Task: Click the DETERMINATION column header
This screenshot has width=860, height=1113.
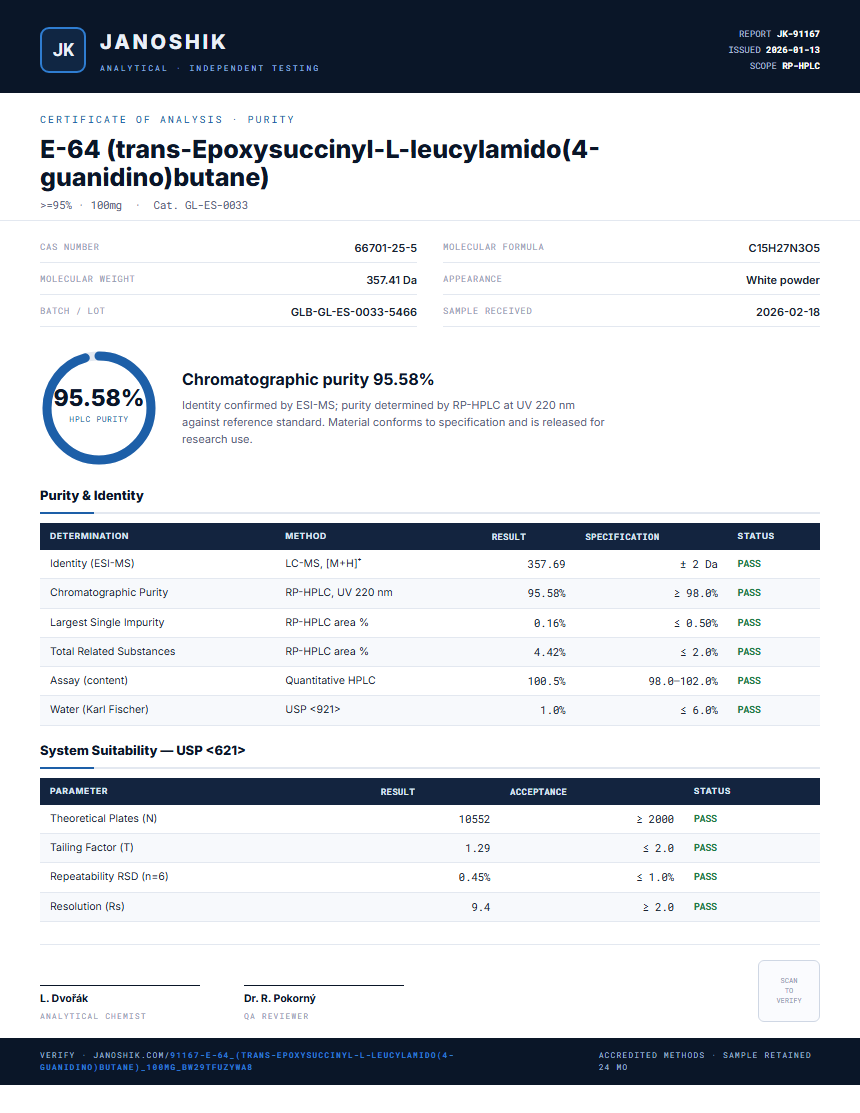Action: [89, 536]
